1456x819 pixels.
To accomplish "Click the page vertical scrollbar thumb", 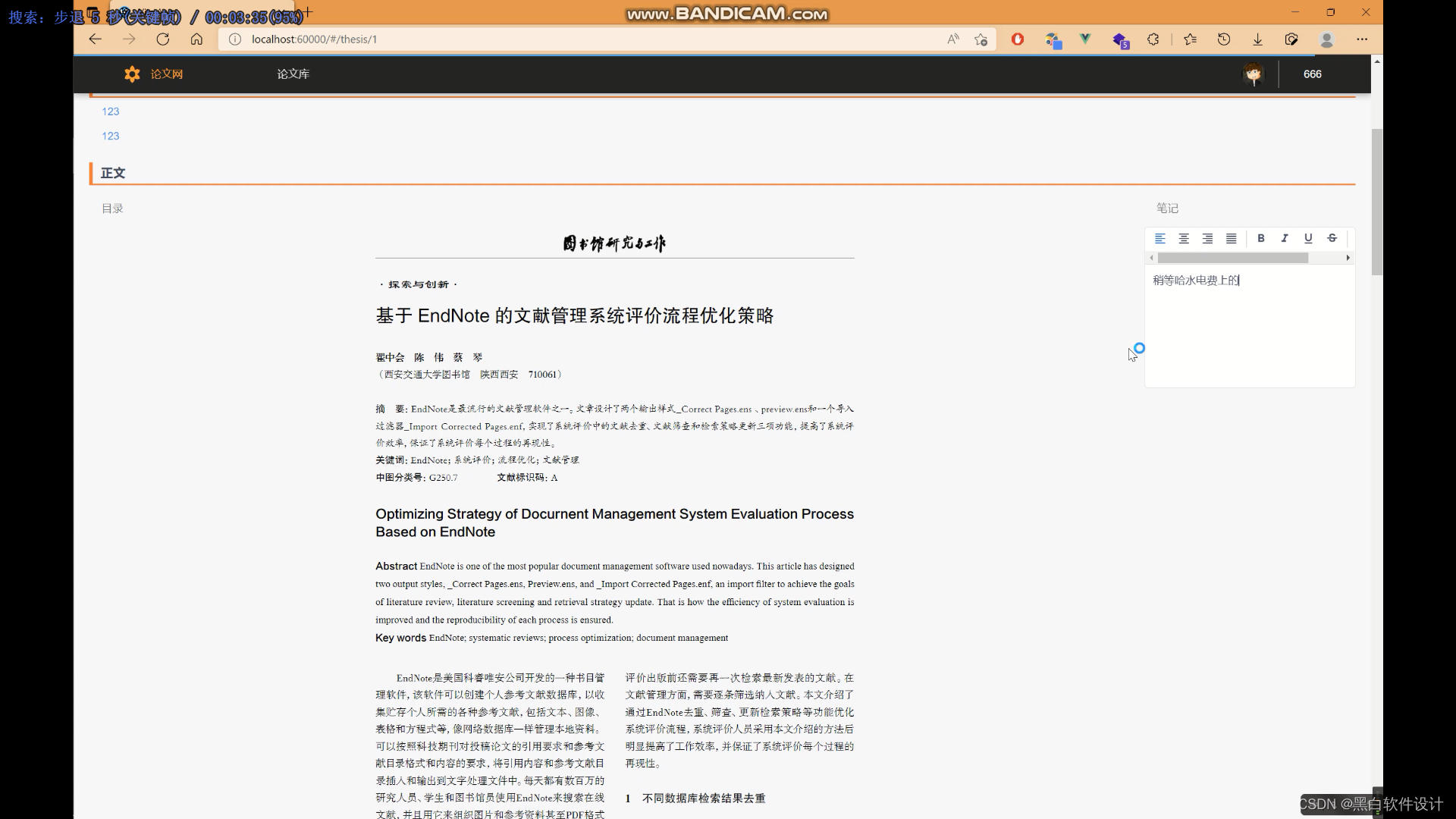I will click(1376, 202).
